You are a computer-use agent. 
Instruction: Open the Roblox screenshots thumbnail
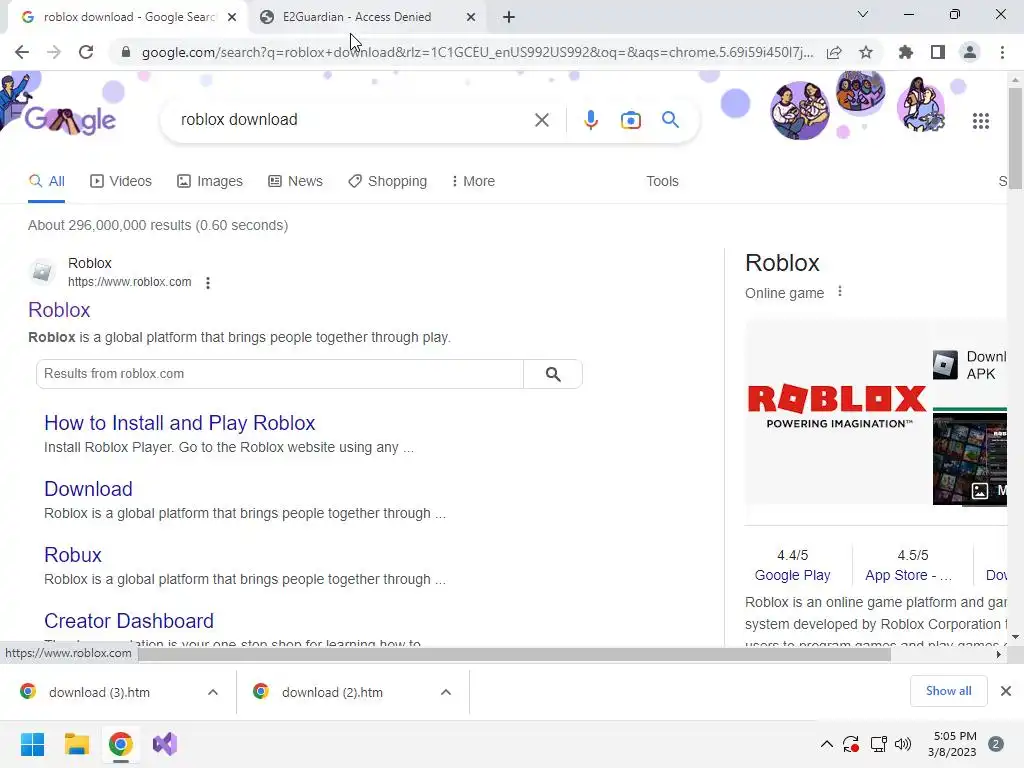pyautogui.click(x=970, y=459)
